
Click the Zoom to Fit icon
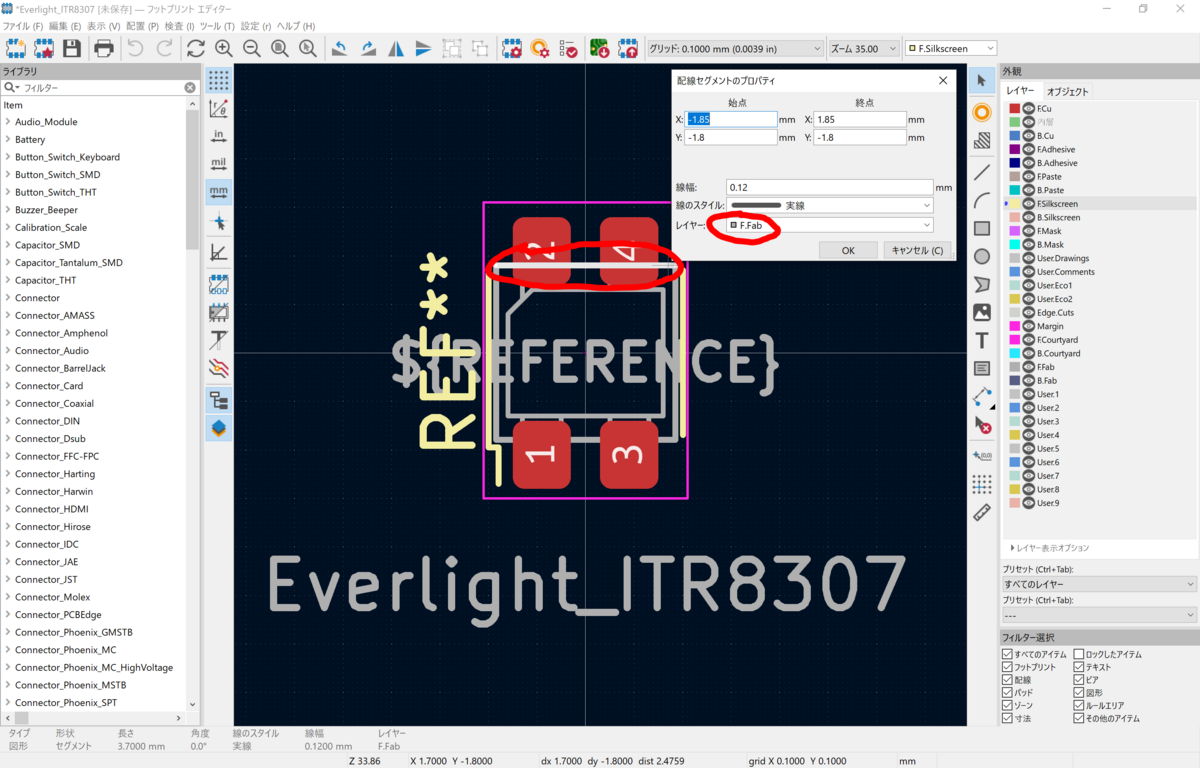click(280, 48)
